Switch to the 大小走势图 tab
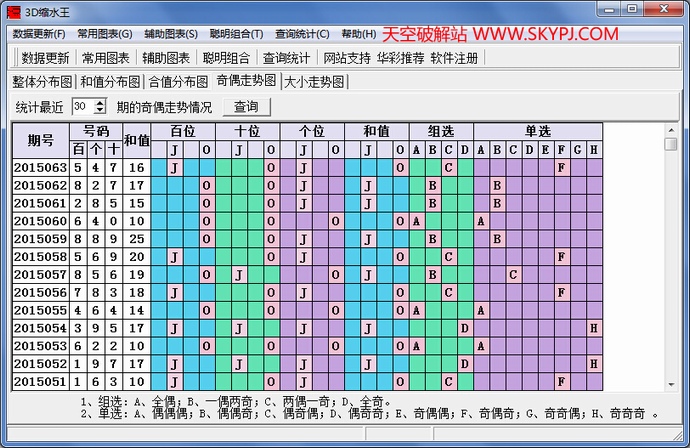 tap(314, 81)
